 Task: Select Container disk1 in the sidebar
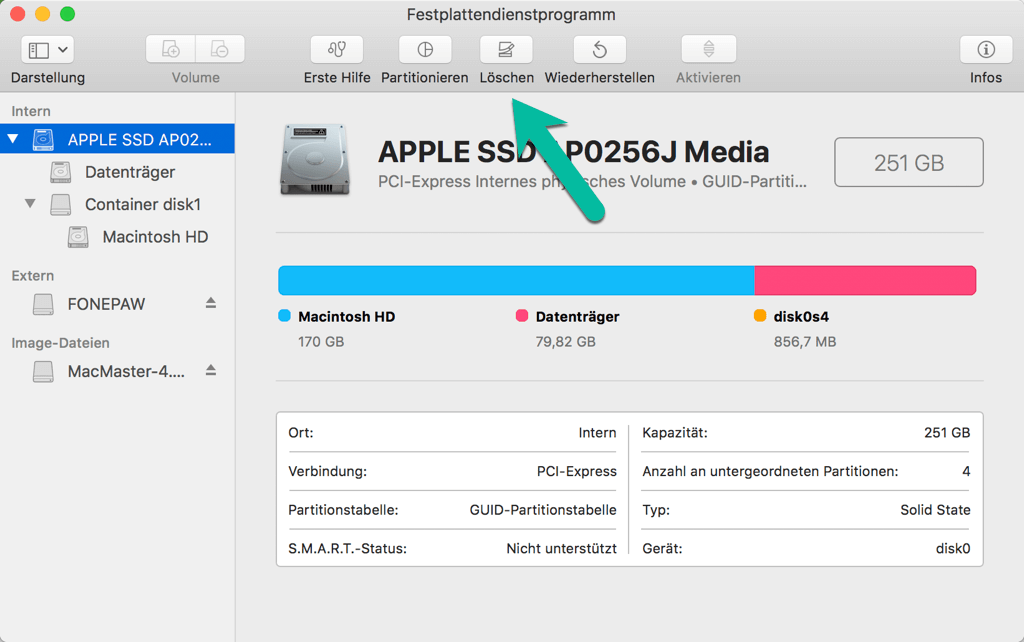(142, 204)
